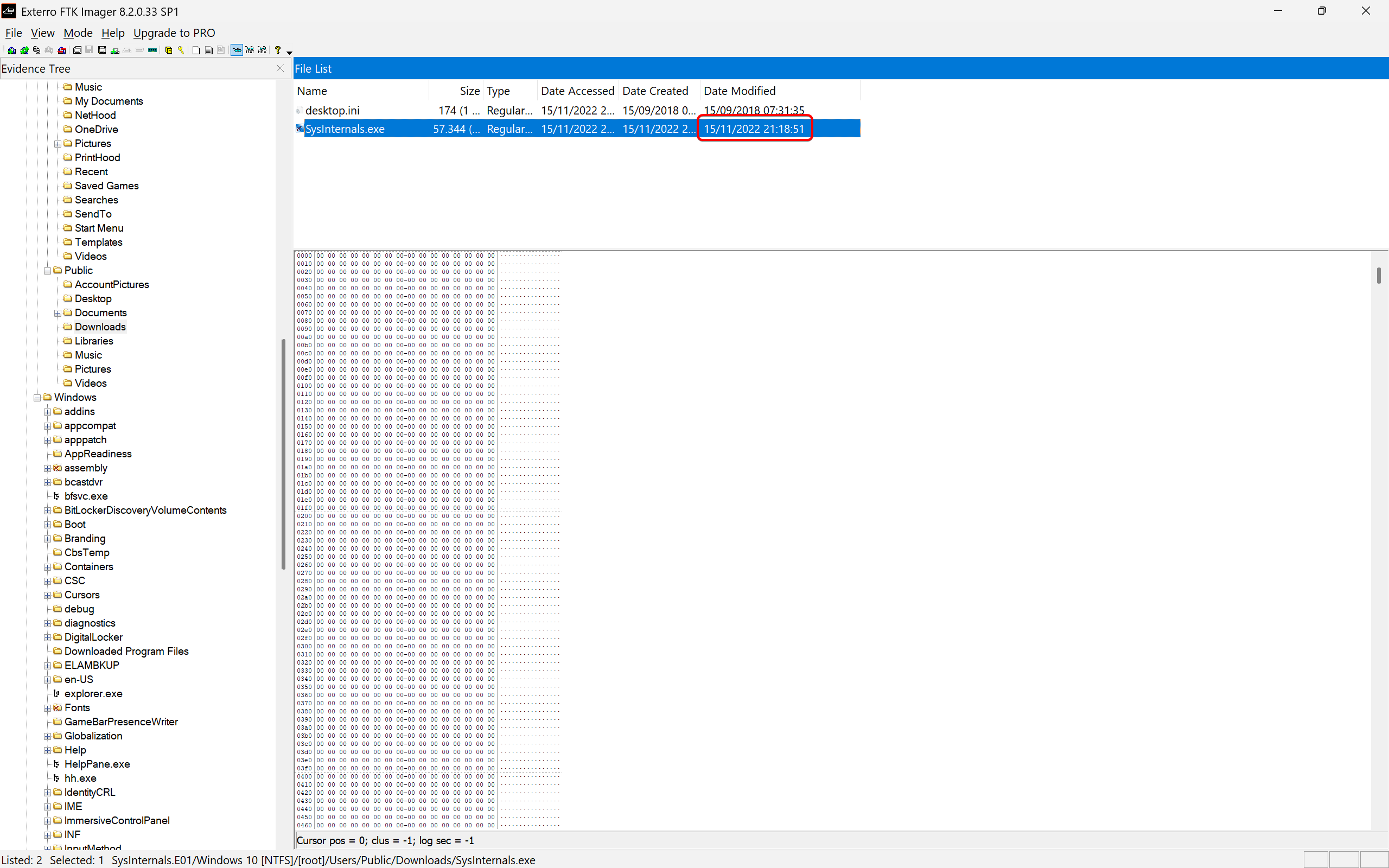Sort file list by Name column
The width and height of the screenshot is (1389, 868).
361,91
